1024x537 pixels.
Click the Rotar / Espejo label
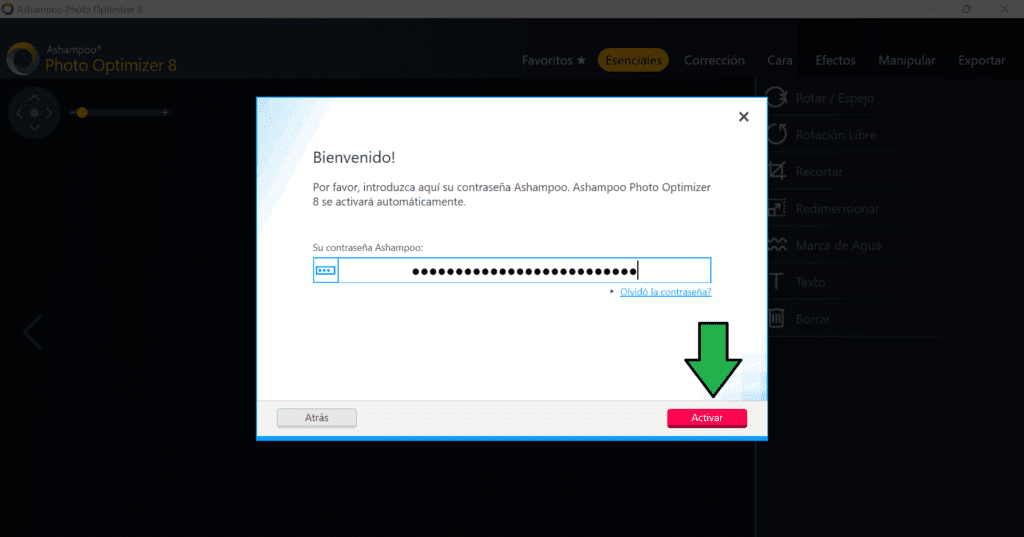click(835, 98)
